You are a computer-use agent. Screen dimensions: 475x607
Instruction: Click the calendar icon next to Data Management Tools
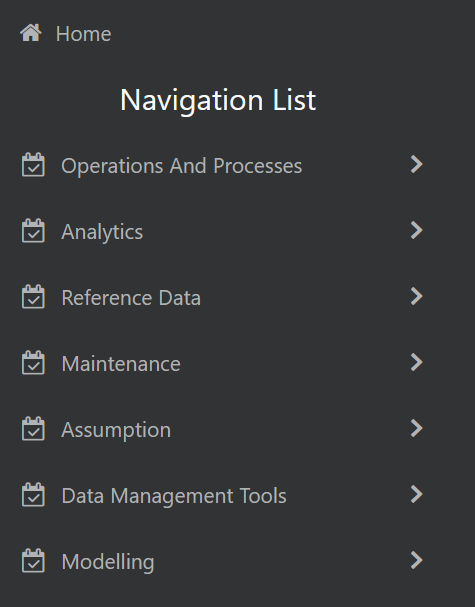(33, 495)
